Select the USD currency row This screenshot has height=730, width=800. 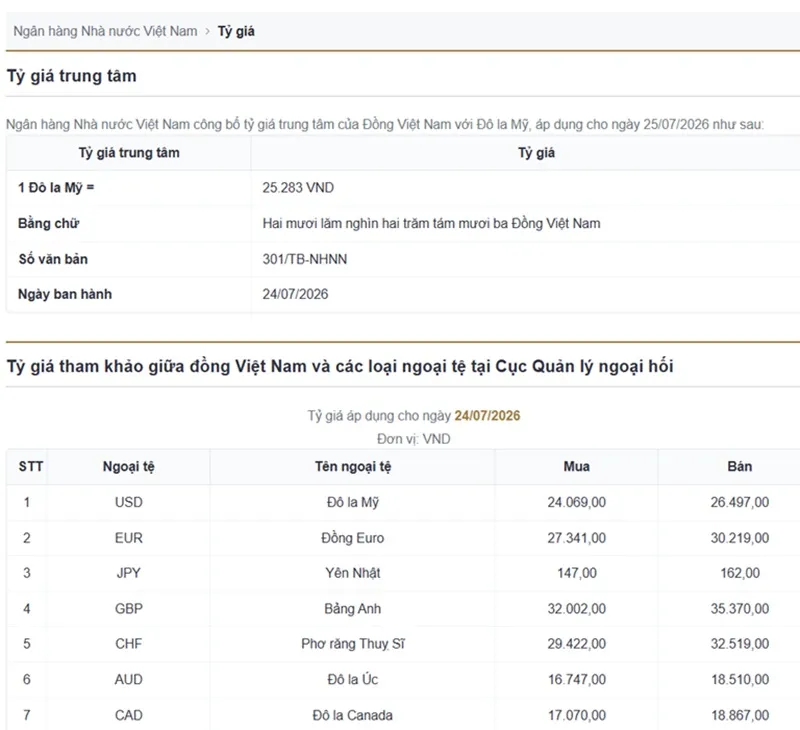point(403,502)
